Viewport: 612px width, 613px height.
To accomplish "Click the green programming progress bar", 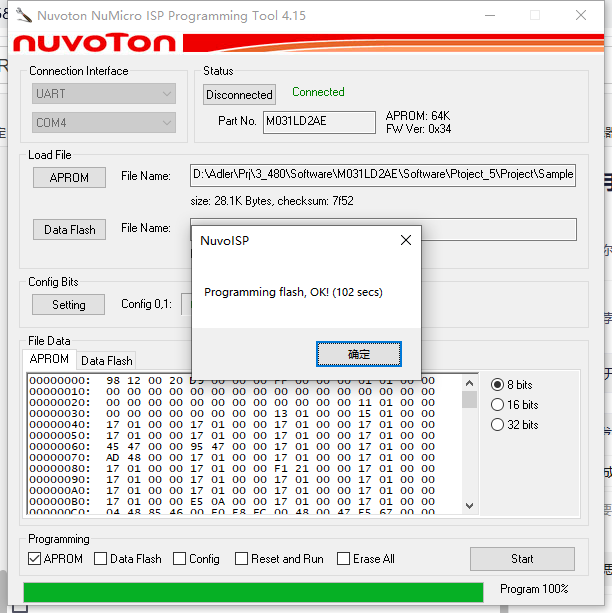I will click(x=253, y=592).
